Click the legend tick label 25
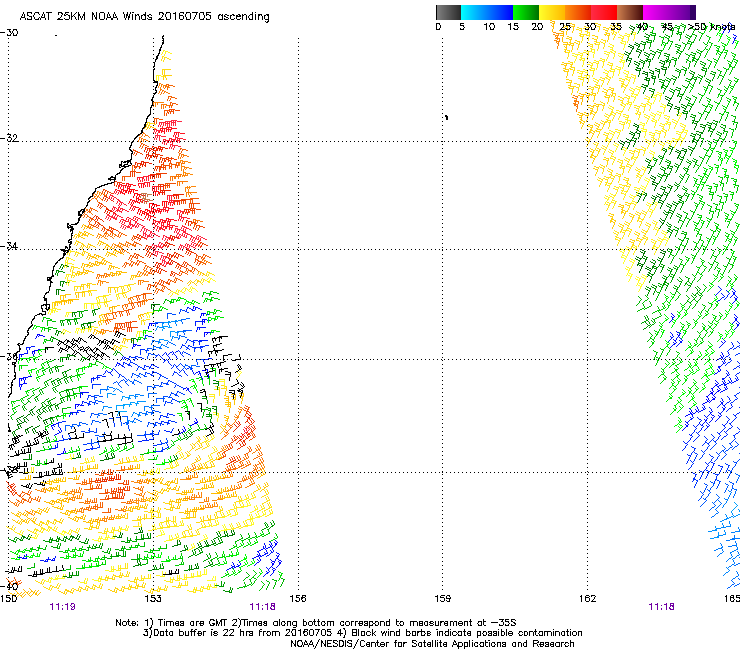Screen dimensions: 740x650 tap(564, 27)
